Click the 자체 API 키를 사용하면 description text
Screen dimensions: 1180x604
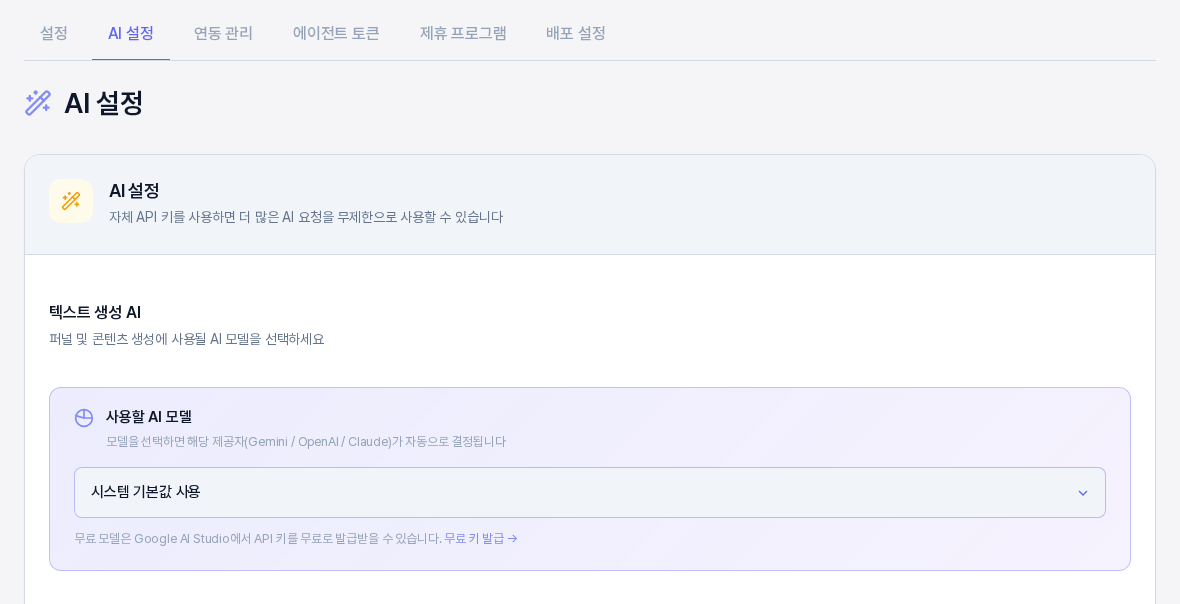click(306, 217)
